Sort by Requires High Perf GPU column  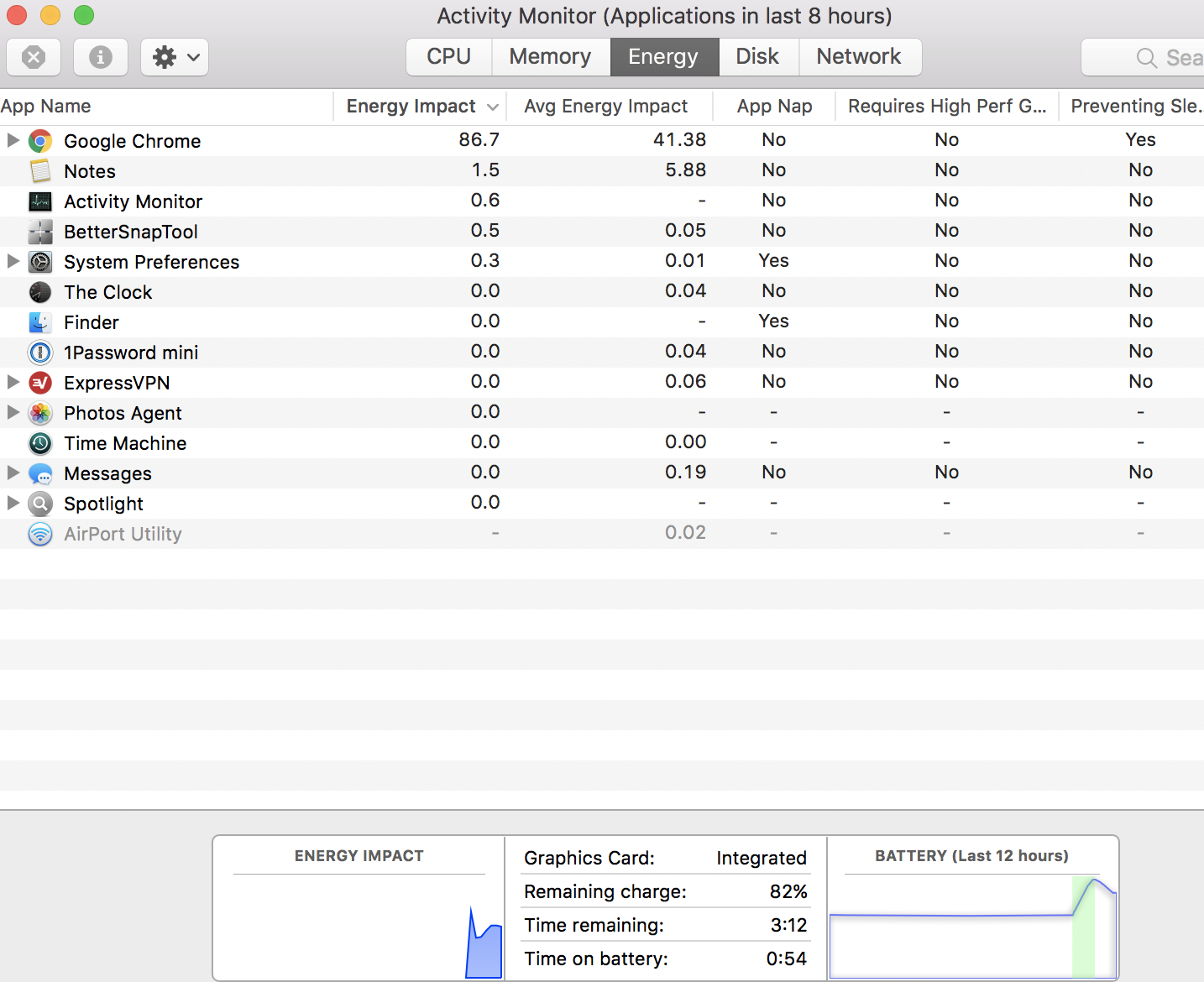(x=947, y=107)
